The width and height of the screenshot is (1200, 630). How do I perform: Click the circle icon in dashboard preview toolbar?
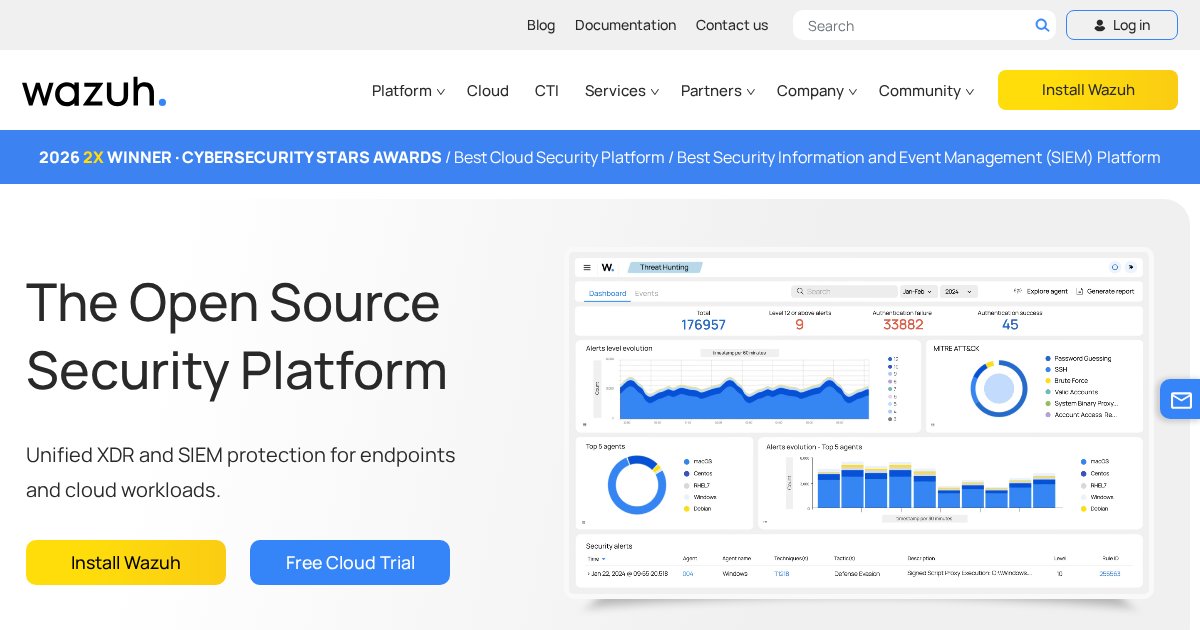click(1114, 267)
